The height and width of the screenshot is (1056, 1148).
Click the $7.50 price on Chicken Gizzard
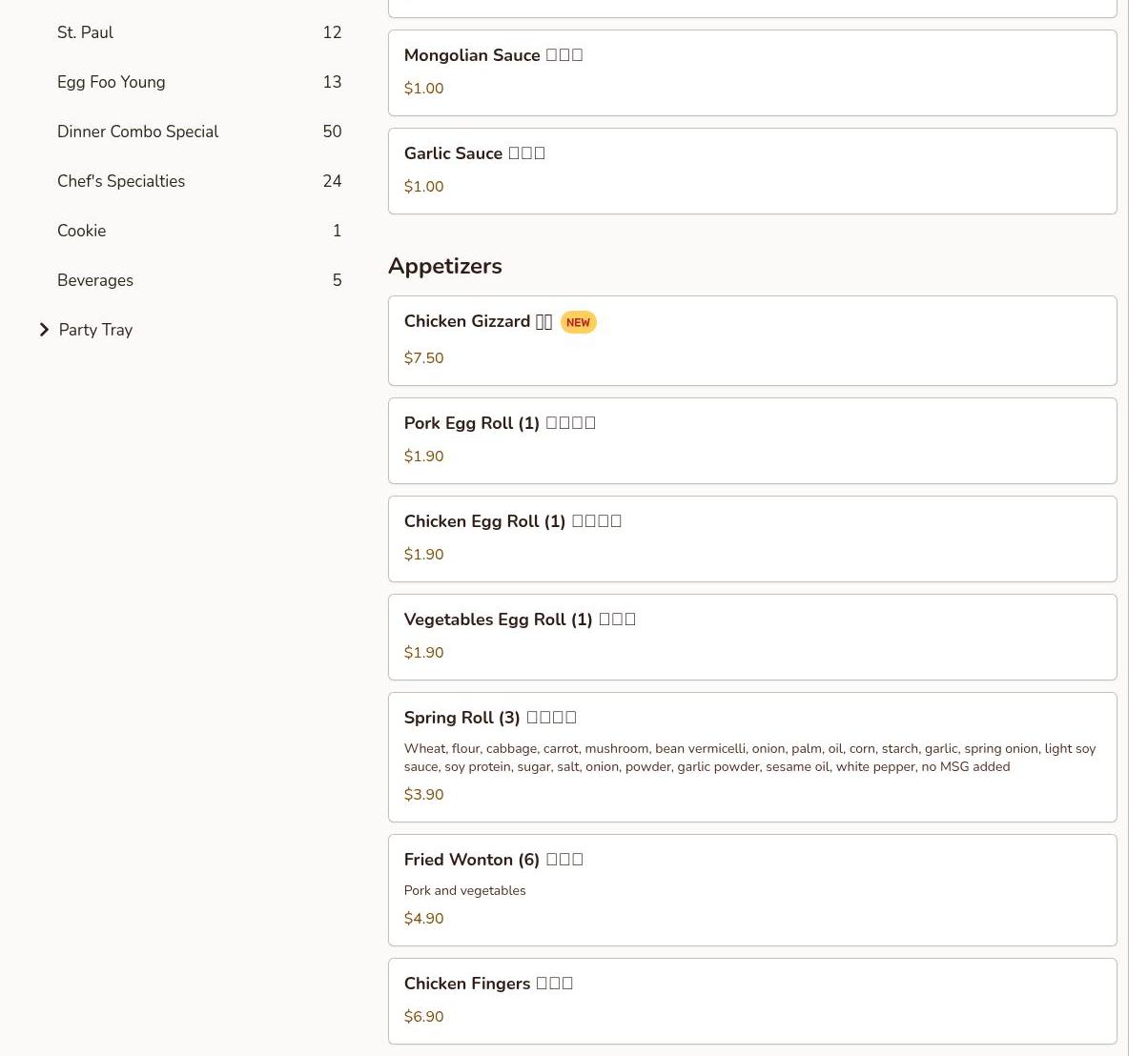tap(424, 358)
